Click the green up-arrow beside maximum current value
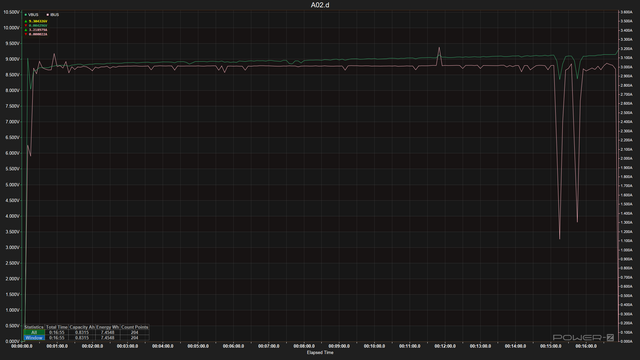 click(26, 30)
